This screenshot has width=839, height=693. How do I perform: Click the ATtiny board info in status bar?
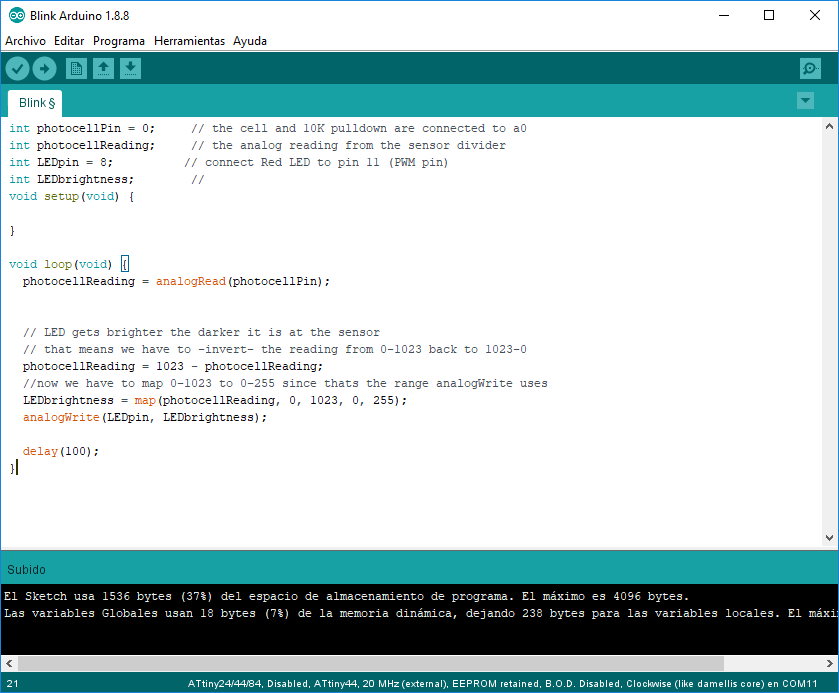(502, 683)
